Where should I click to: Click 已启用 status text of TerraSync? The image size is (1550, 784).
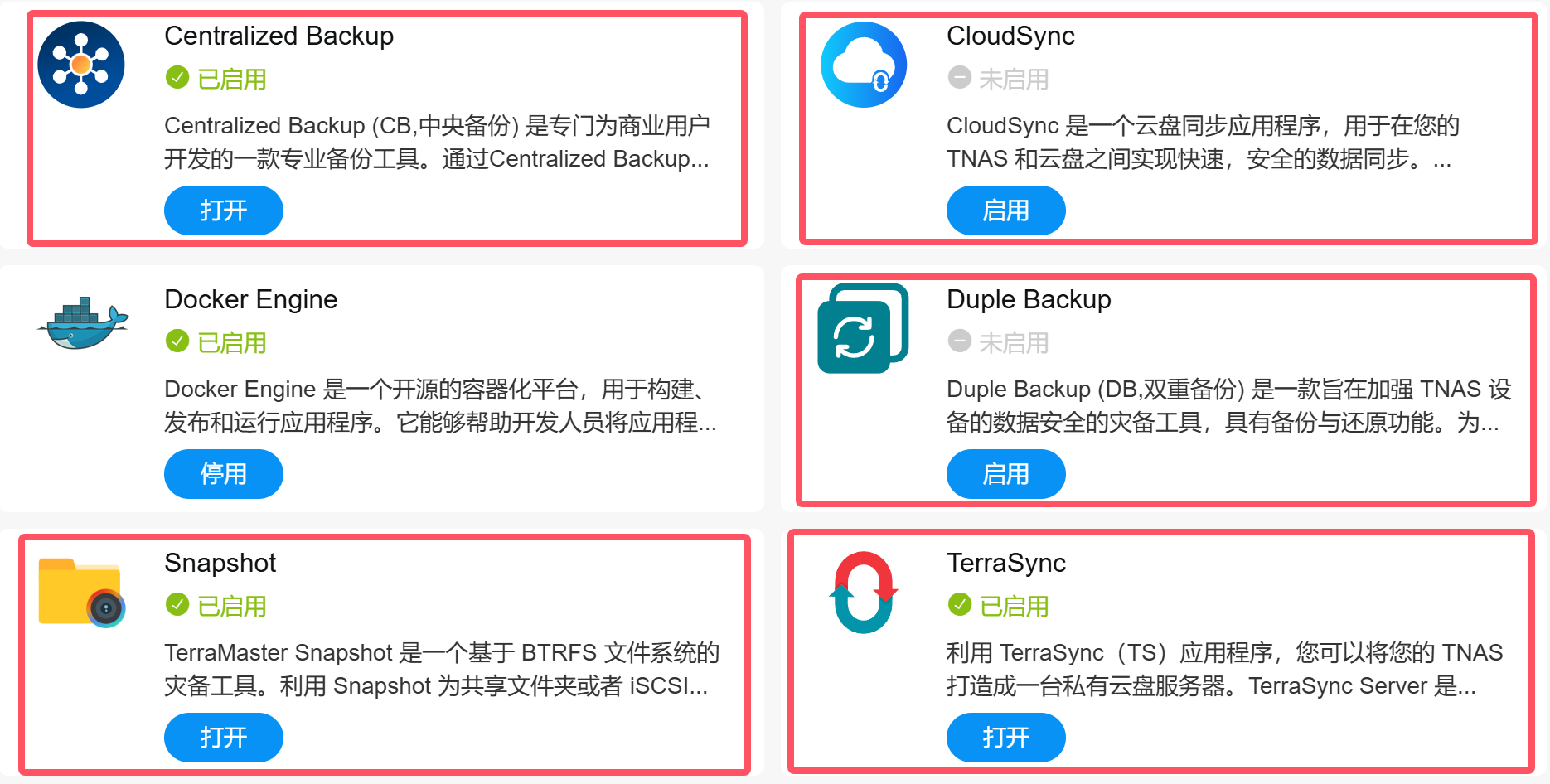coord(1015,607)
